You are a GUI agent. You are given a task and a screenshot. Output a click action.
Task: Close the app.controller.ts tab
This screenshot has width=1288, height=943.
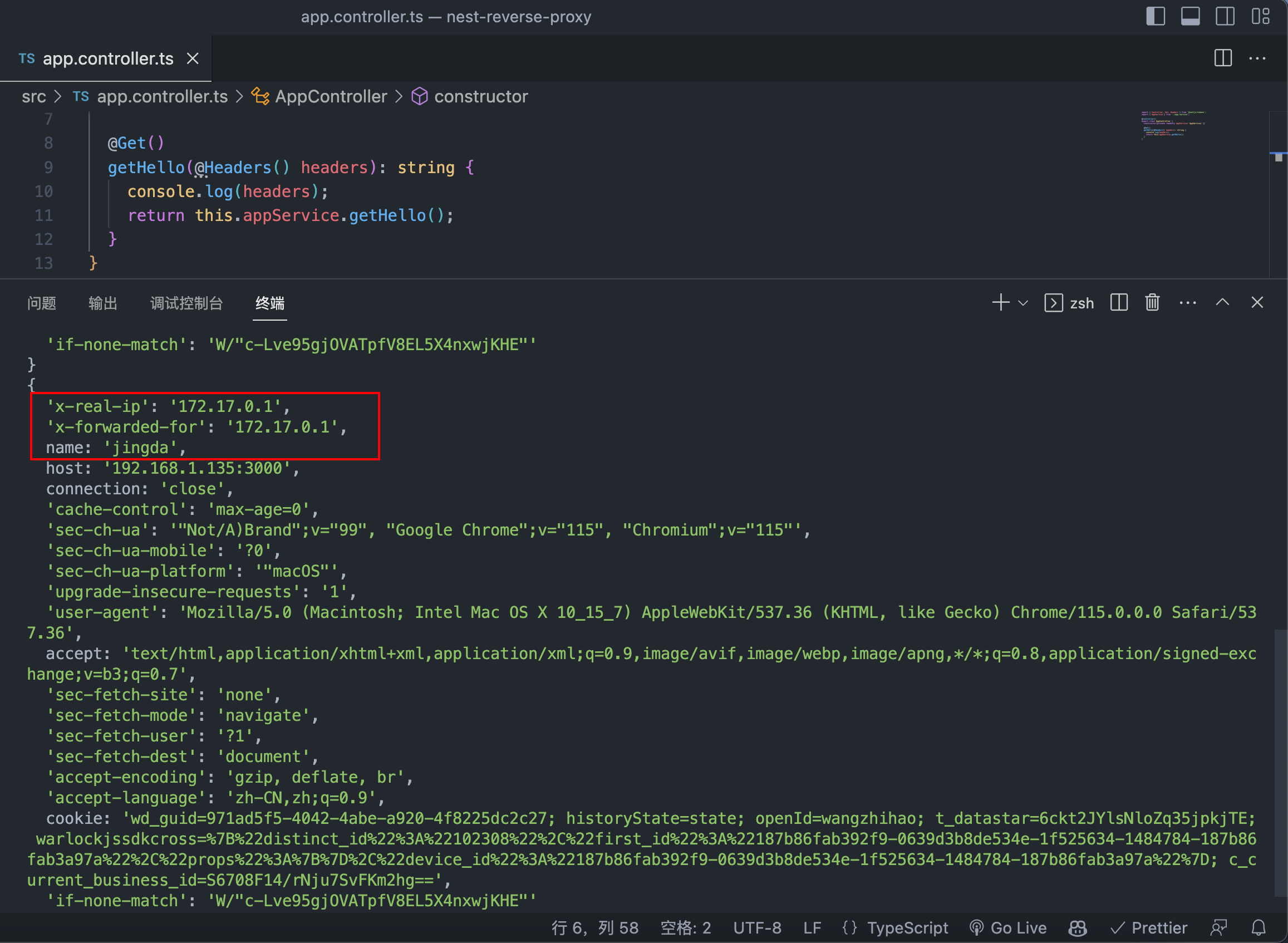point(193,58)
